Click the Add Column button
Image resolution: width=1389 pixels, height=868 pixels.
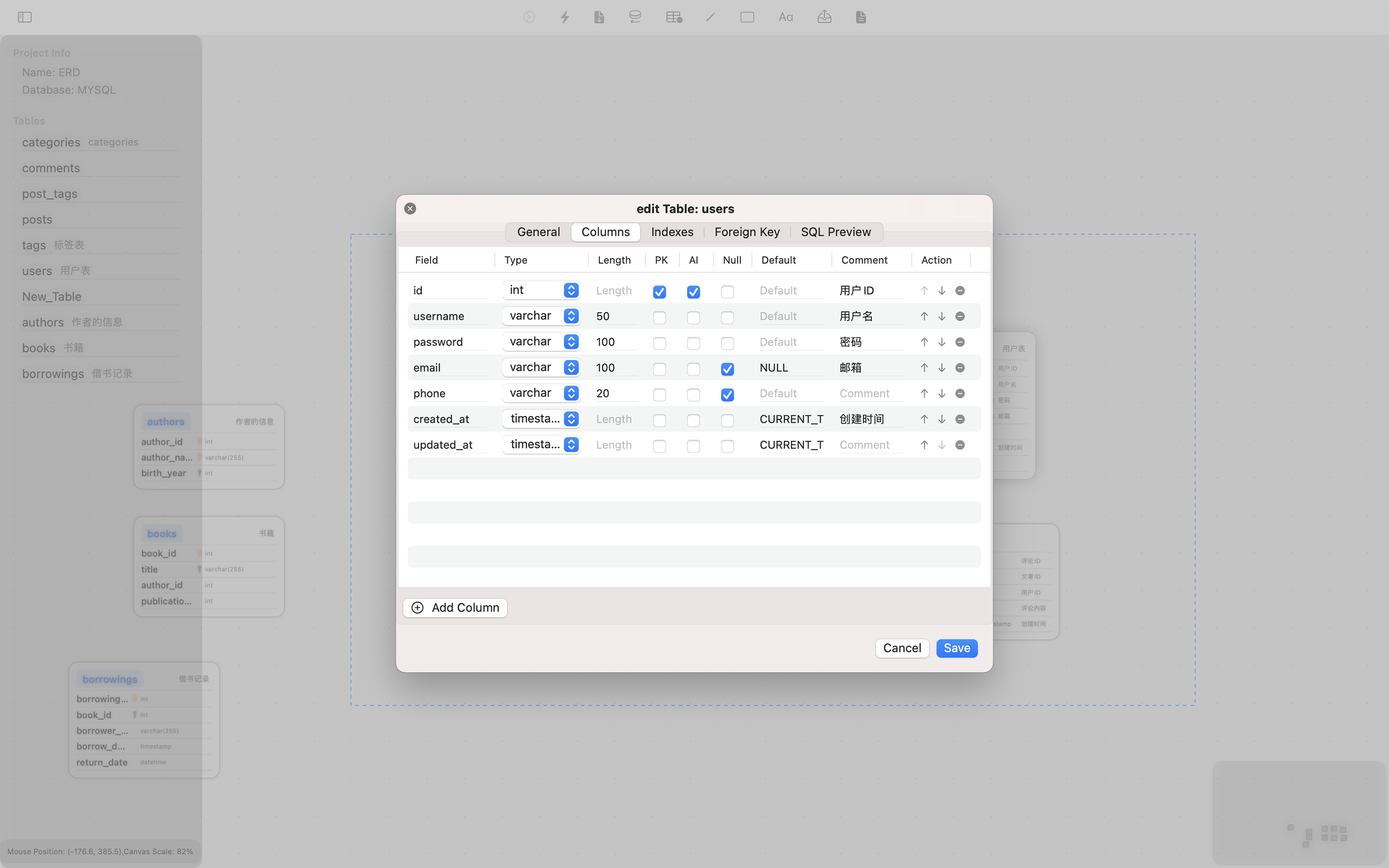455,608
